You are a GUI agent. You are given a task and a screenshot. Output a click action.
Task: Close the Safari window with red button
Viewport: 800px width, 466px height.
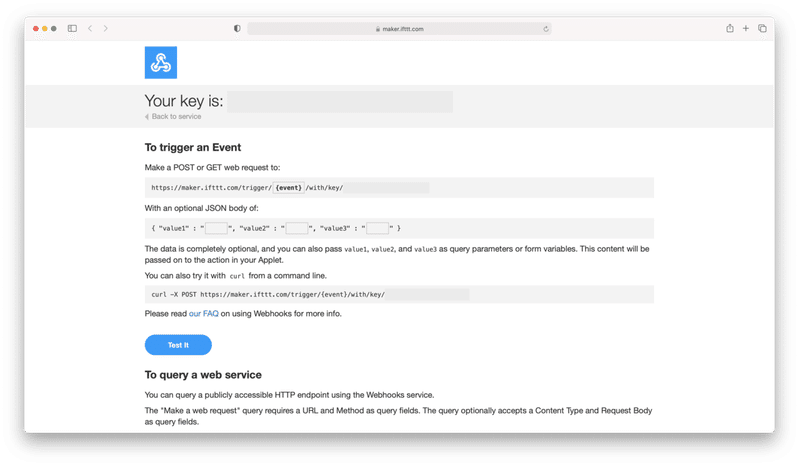(36, 29)
